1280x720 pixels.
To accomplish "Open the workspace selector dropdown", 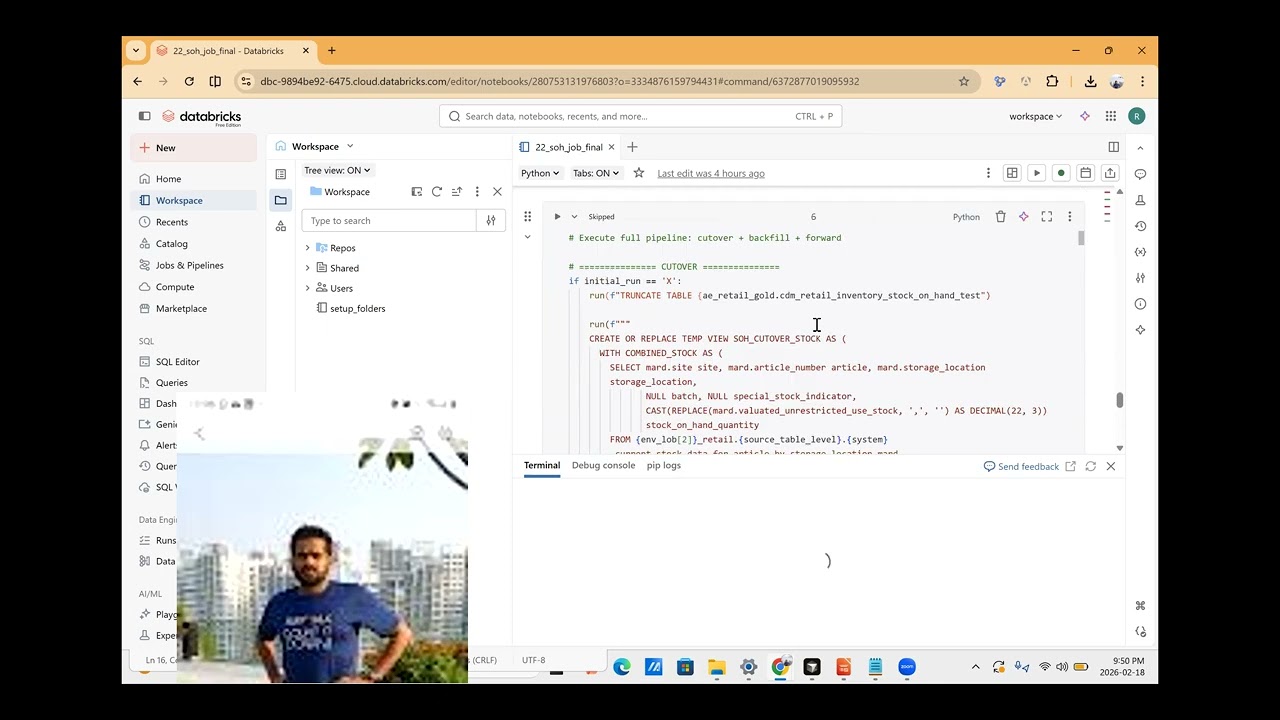I will click(1035, 116).
